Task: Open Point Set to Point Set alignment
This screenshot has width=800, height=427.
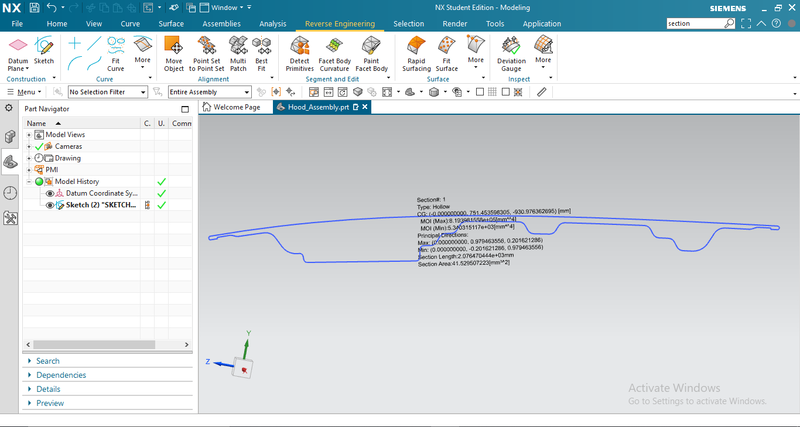Action: coord(207,54)
